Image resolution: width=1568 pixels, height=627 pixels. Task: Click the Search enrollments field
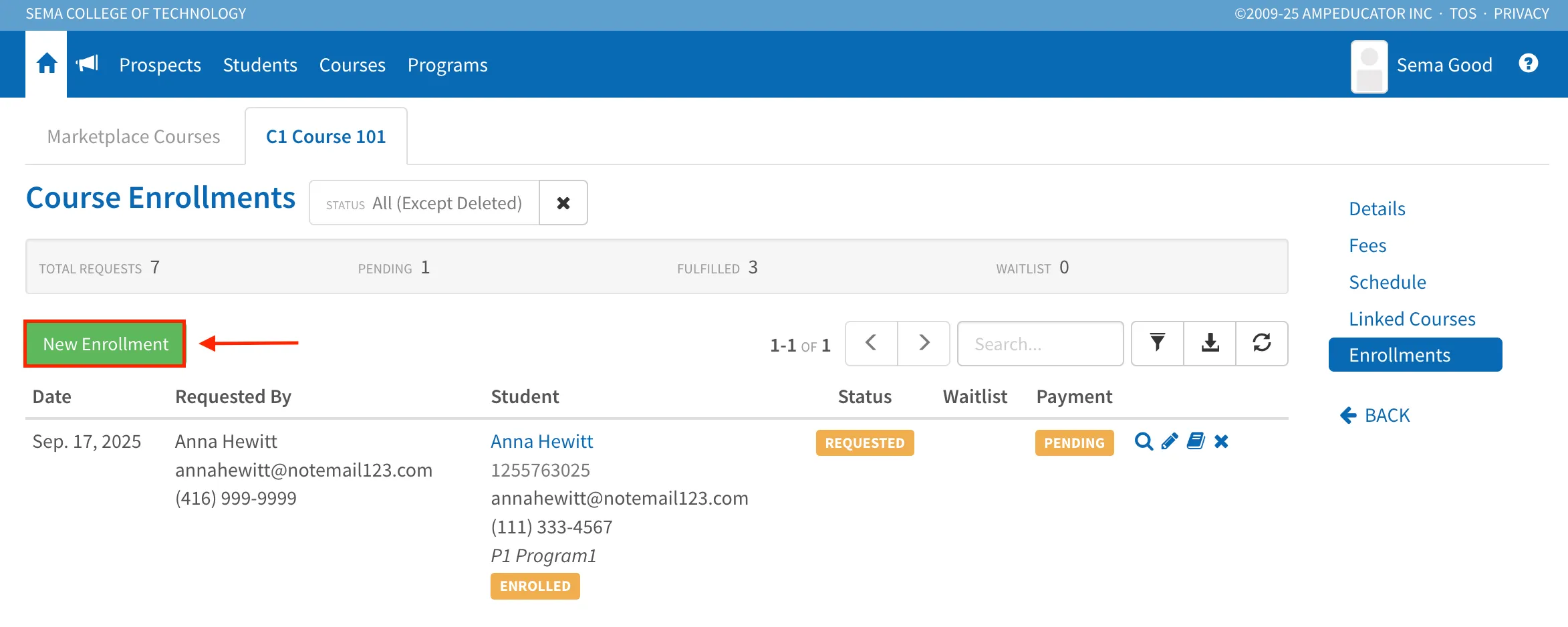click(1041, 344)
